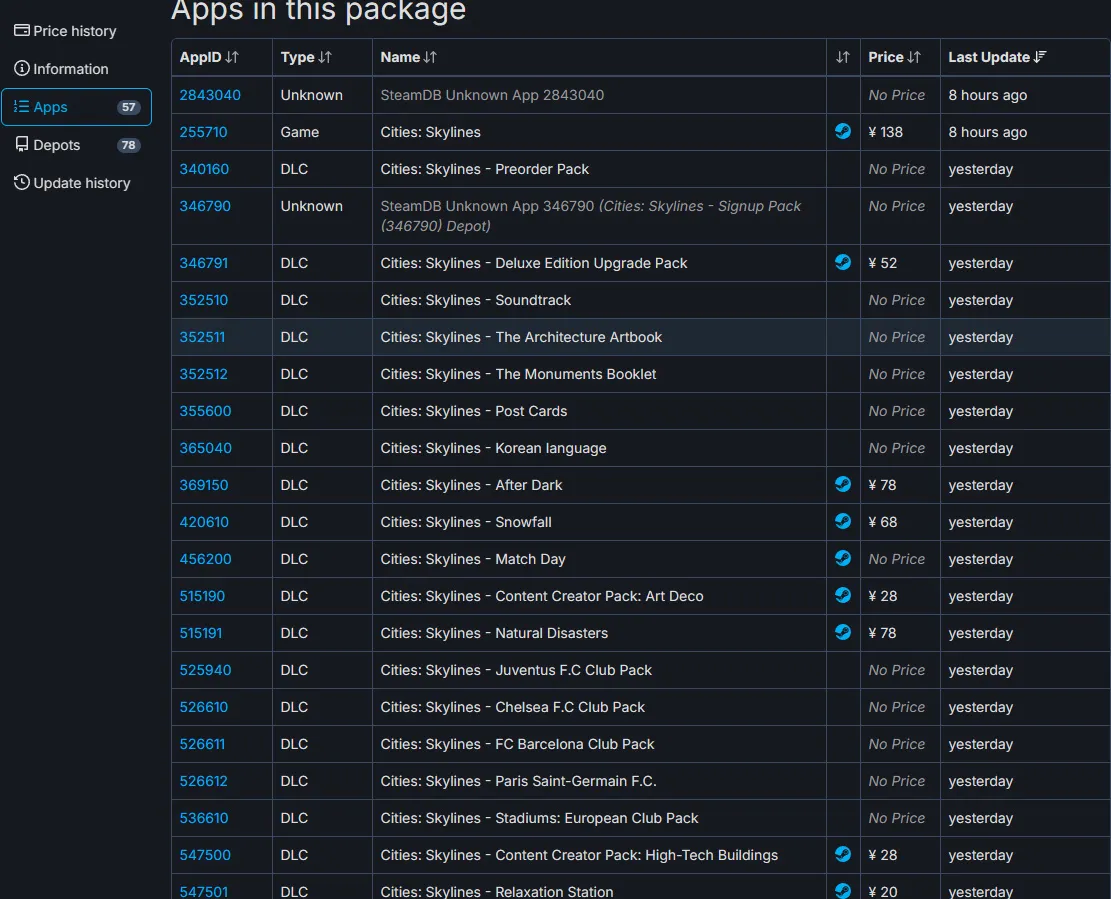This screenshot has width=1111, height=899.
Task: Open AppID 526611 link
Action: 202,744
